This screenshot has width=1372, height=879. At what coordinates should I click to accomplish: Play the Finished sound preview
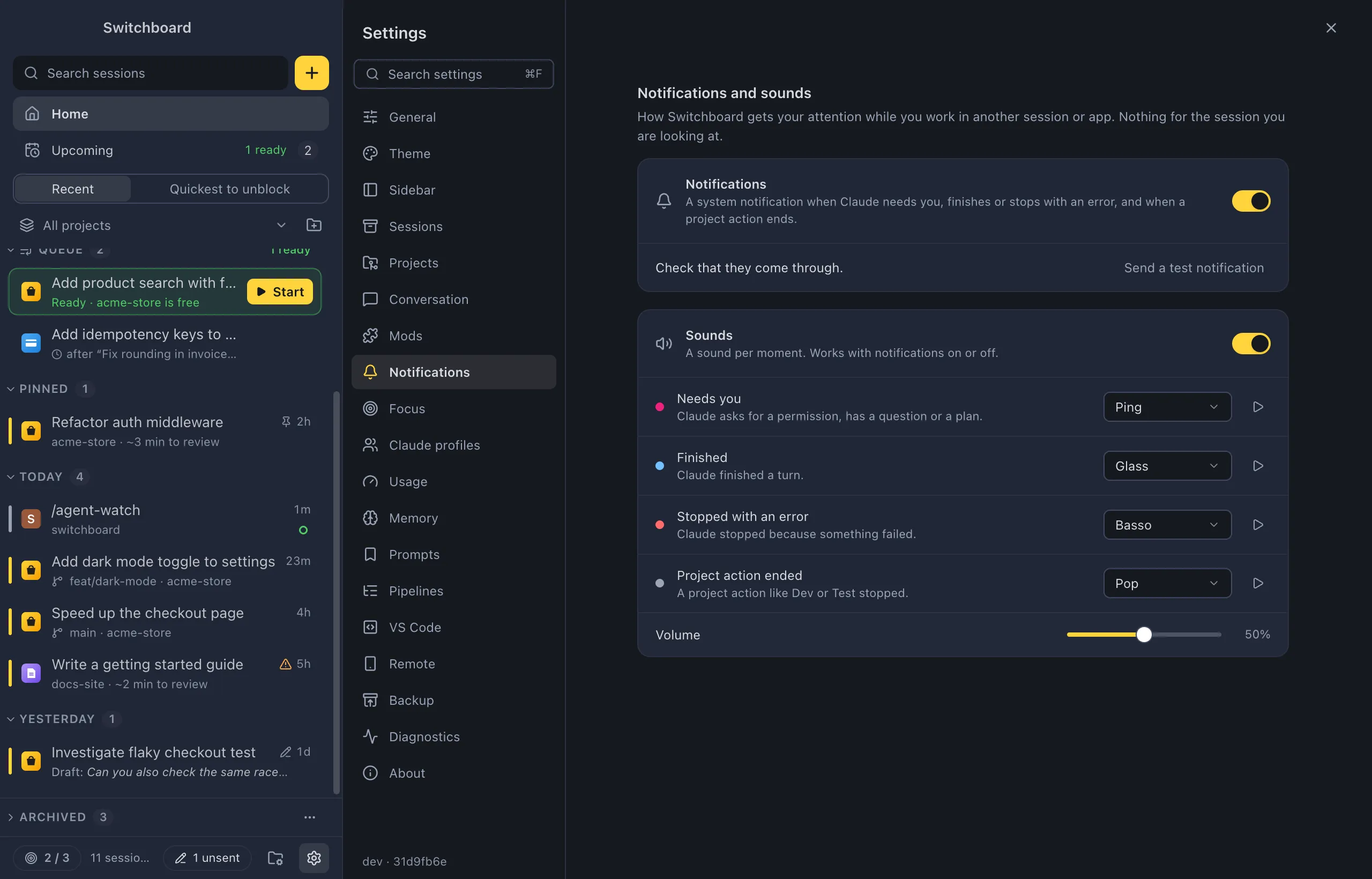tap(1257, 466)
